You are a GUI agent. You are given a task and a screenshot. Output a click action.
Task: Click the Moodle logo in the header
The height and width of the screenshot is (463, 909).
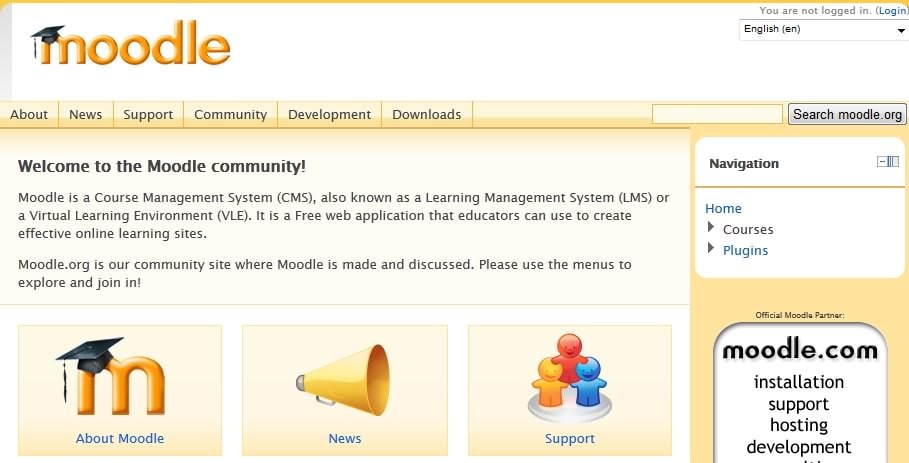130,45
